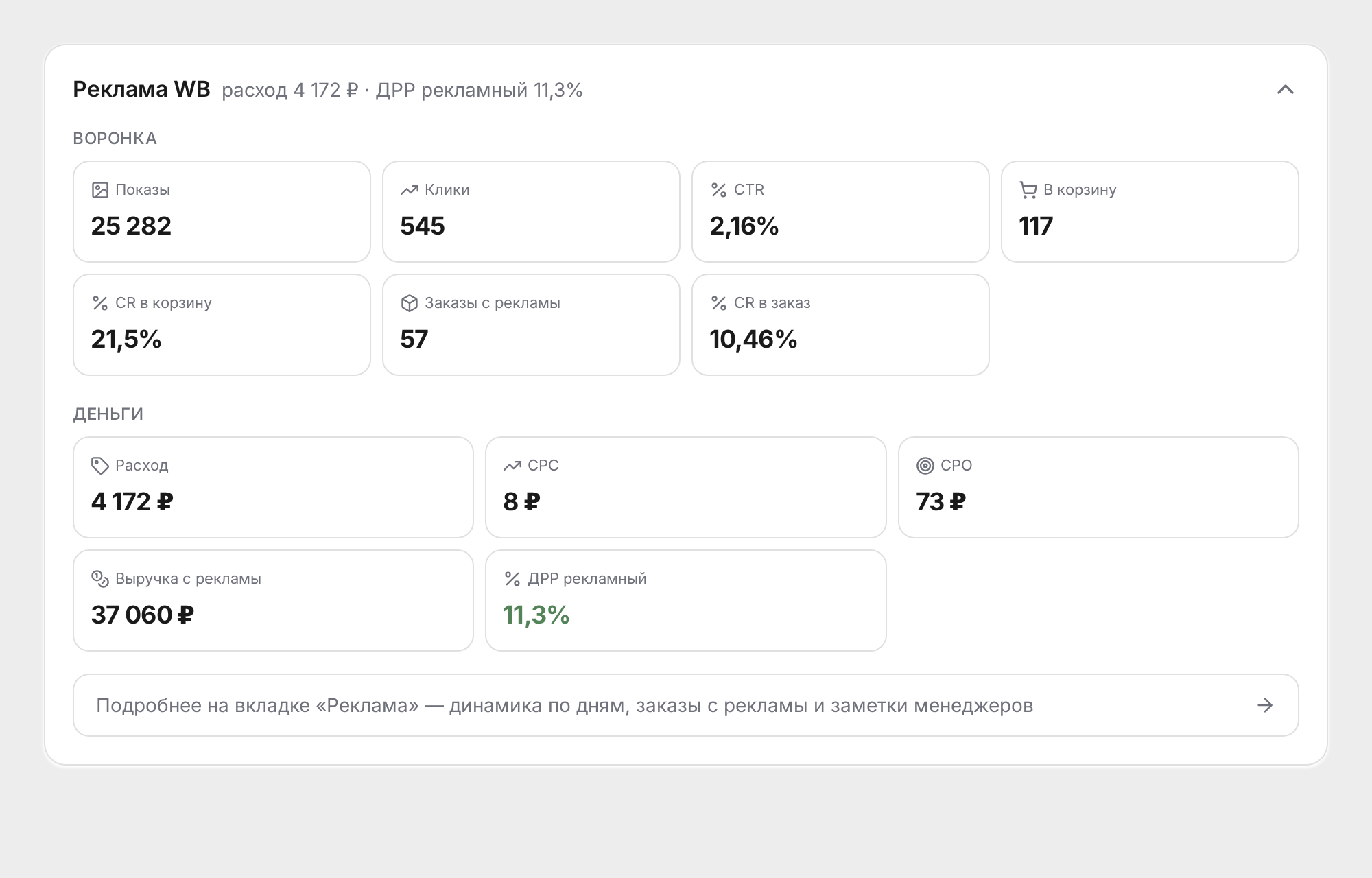The image size is (1372, 878).
Task: Click the target icon beside CPO
Action: tap(925, 466)
